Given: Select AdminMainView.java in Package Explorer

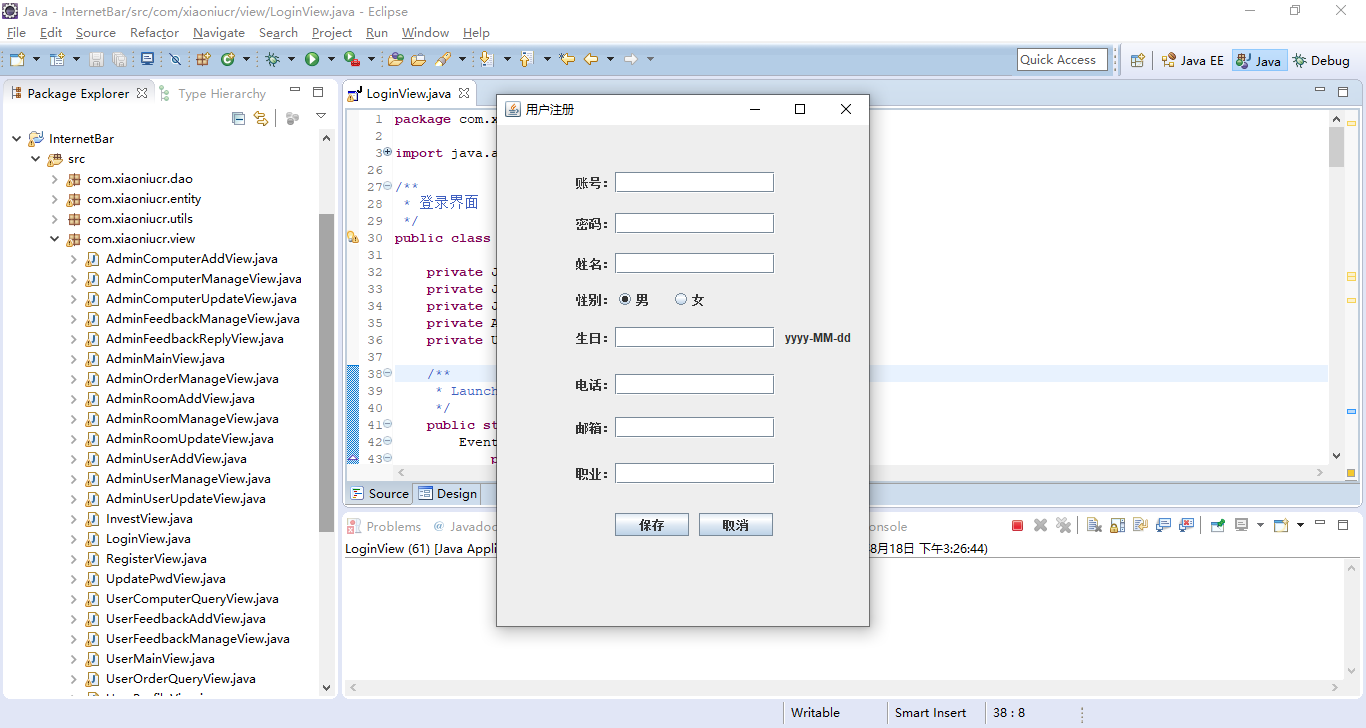Looking at the screenshot, I should [x=165, y=359].
